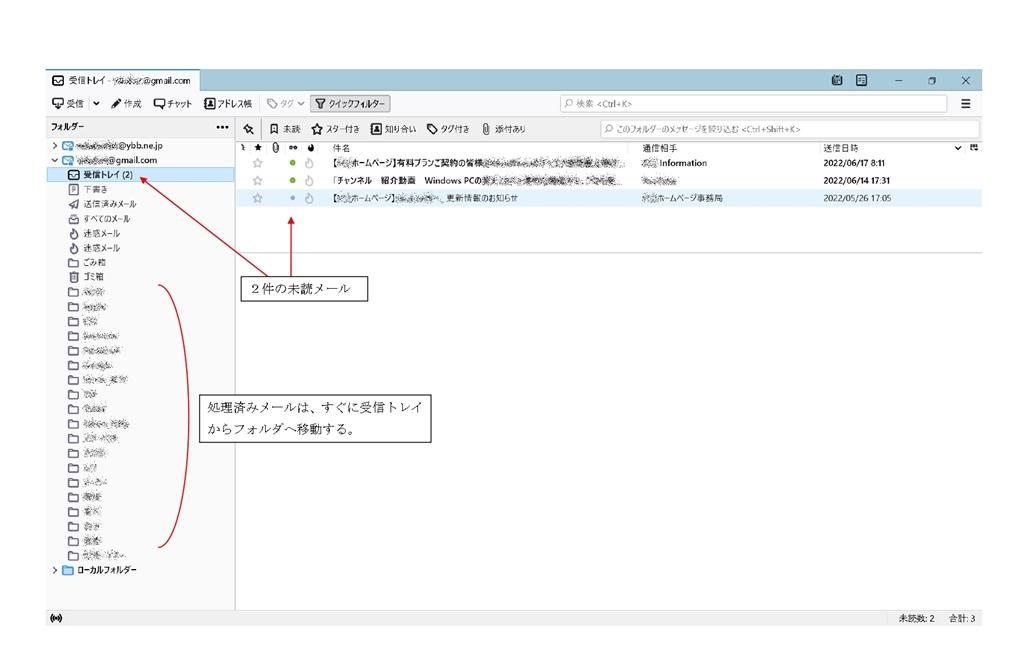Click the global search box 検索 <Ctrl+K>

tap(754, 103)
